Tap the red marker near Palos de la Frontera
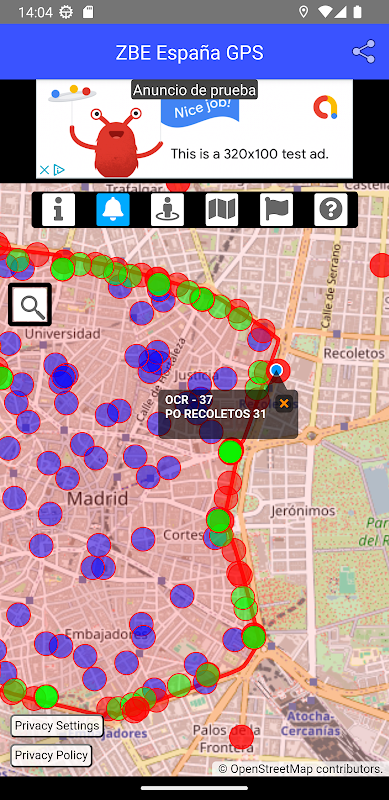 tap(241, 736)
